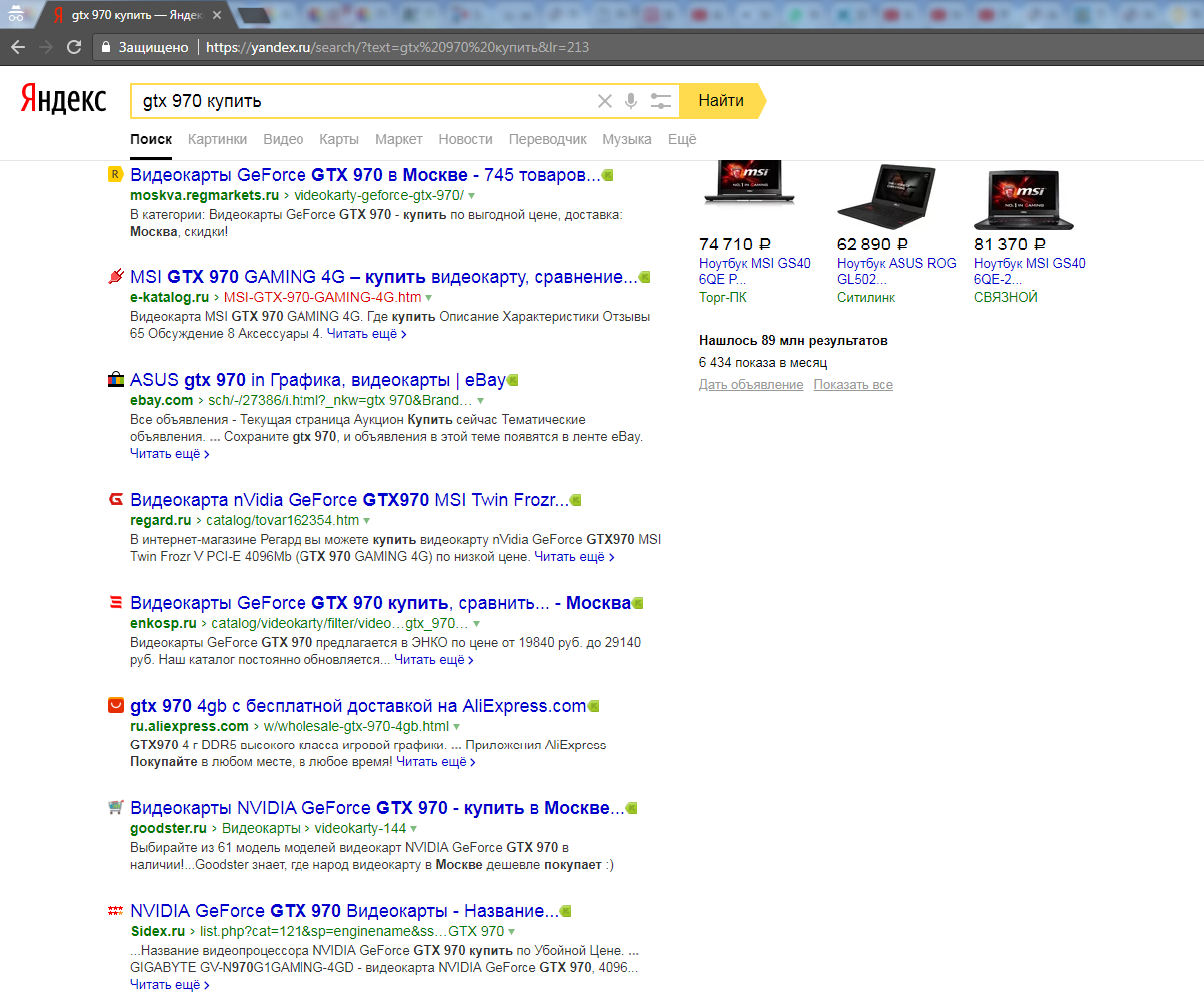Image resolution: width=1204 pixels, height=994 pixels.
Task: Open Музыка tab
Action: tap(627, 139)
